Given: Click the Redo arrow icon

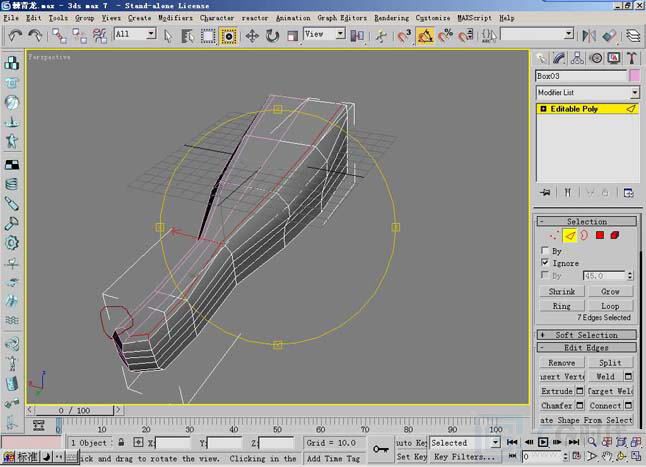Looking at the screenshot, I should point(35,36).
